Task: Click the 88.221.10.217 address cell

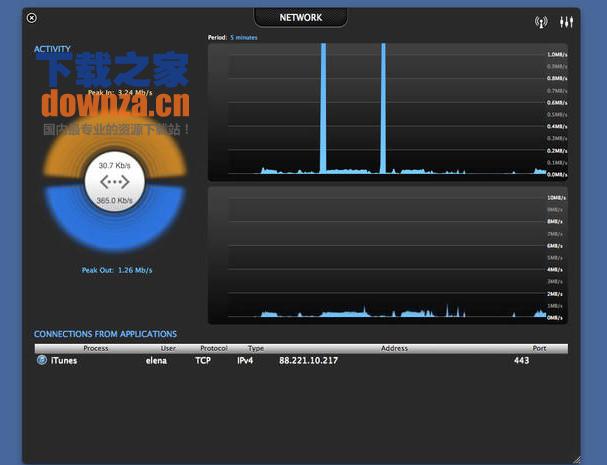Action: pos(308,361)
